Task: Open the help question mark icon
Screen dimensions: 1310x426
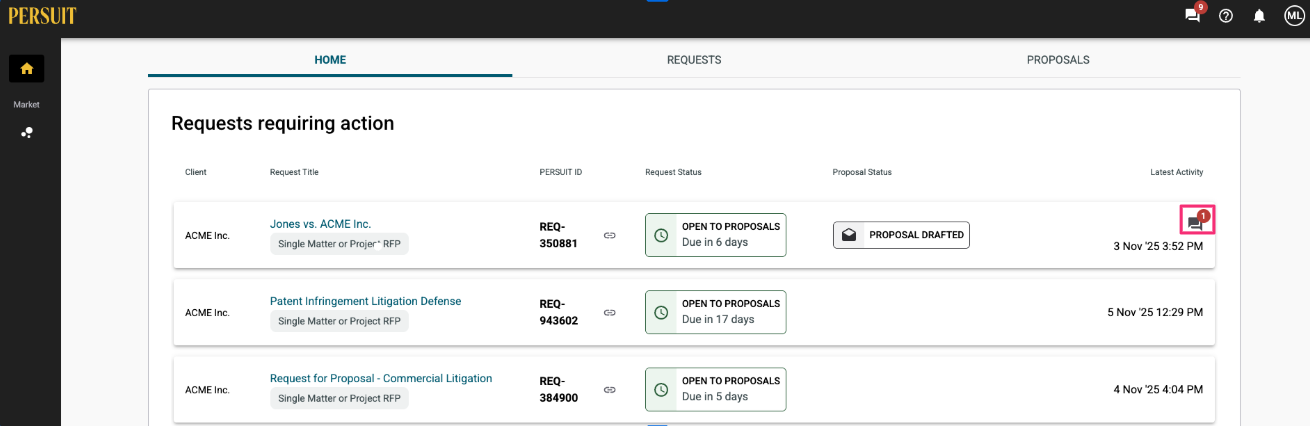Action: pyautogui.click(x=1226, y=16)
